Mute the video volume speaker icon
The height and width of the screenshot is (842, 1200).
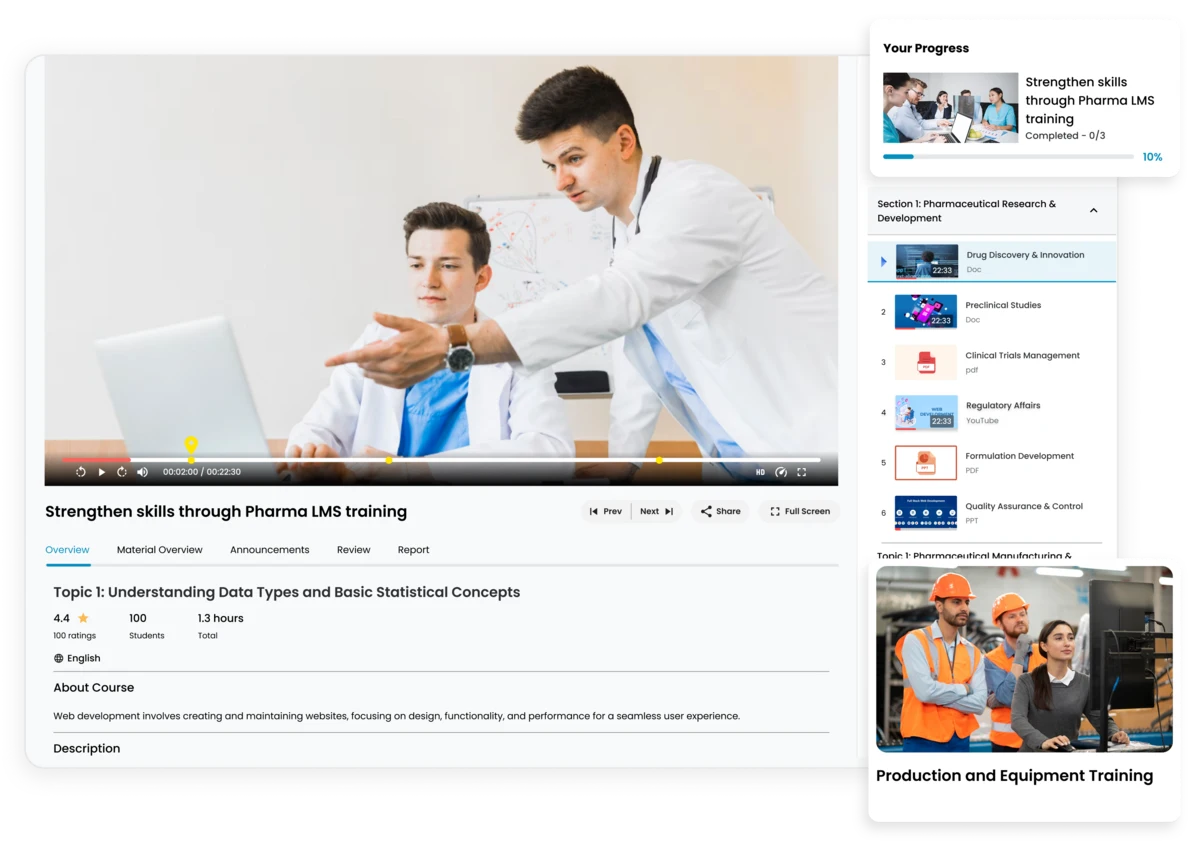[x=141, y=471]
